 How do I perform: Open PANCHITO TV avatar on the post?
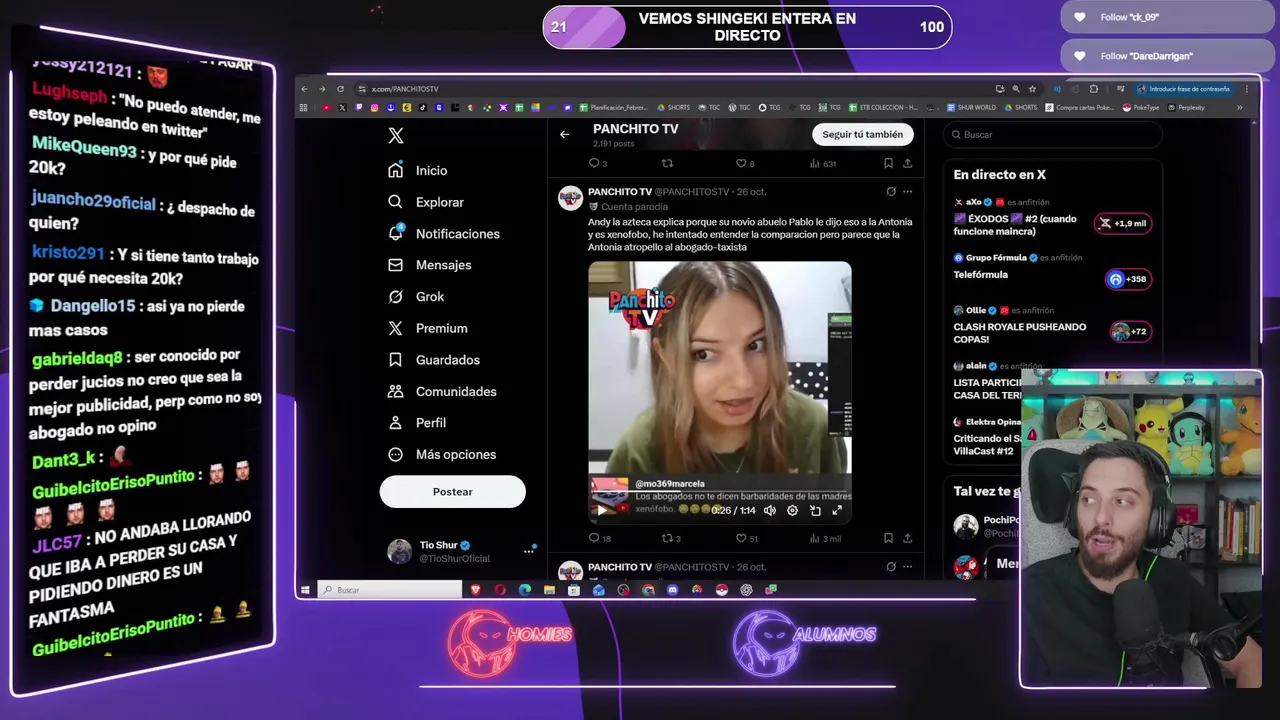(x=570, y=197)
